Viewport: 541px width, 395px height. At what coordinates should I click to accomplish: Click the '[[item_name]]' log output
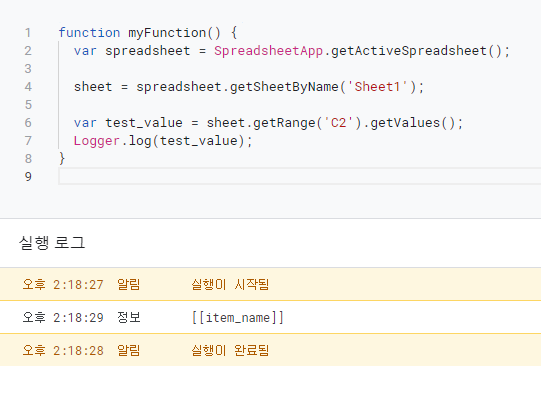pyautogui.click(x=238, y=317)
